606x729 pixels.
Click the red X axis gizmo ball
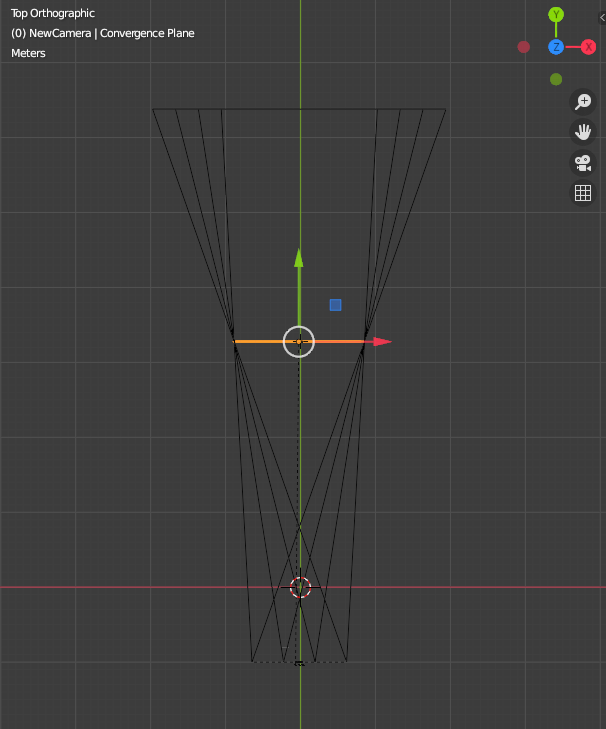click(x=588, y=47)
